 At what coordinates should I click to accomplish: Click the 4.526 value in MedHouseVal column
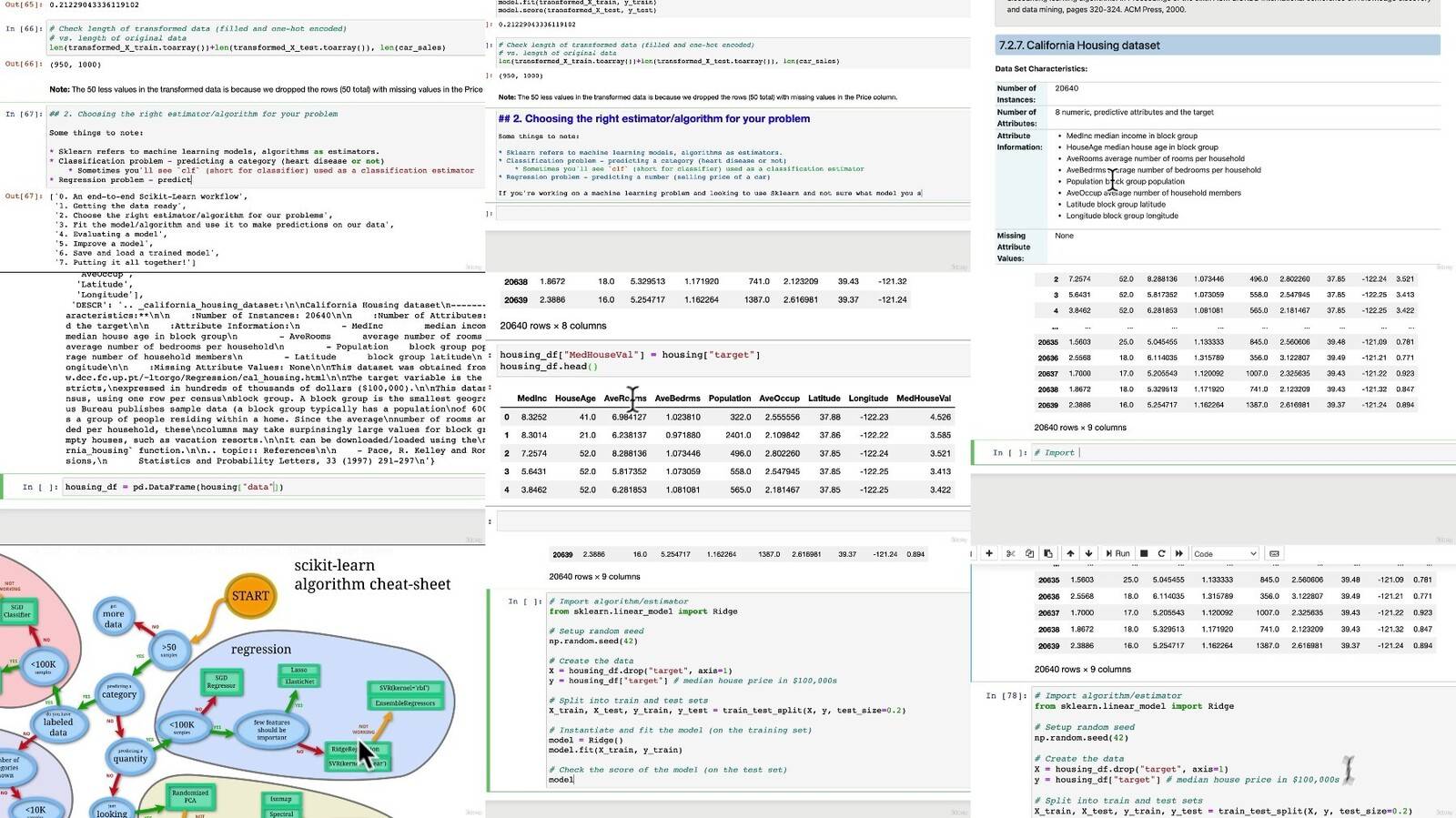(x=940, y=417)
